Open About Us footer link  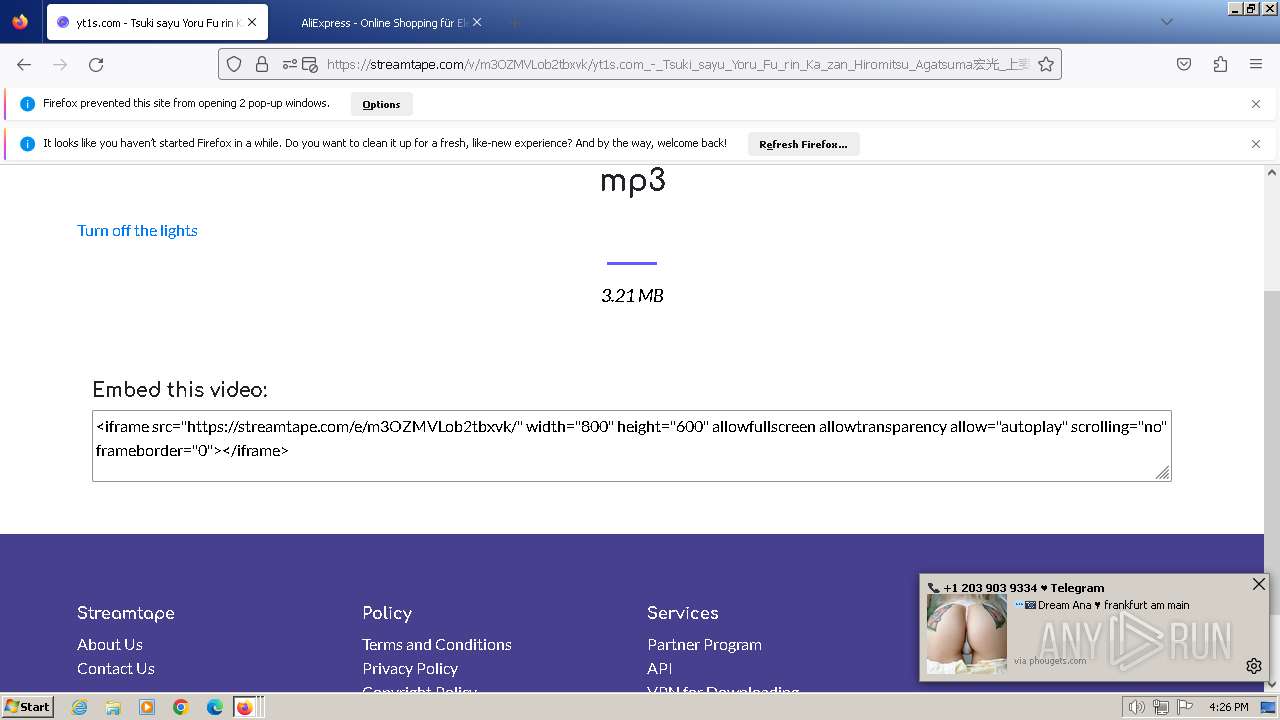pos(110,644)
